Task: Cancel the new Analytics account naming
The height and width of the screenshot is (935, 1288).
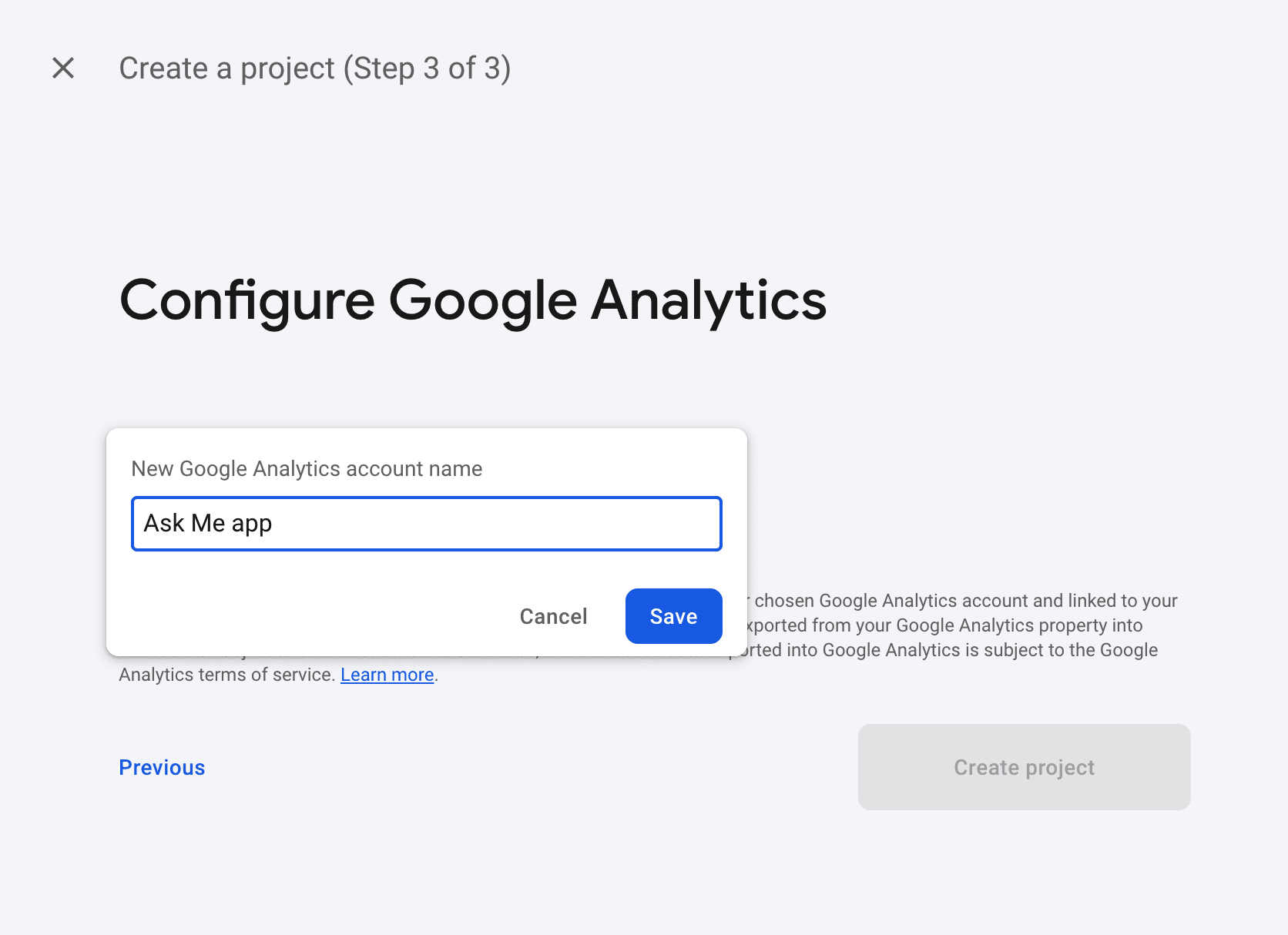Action: [552, 615]
